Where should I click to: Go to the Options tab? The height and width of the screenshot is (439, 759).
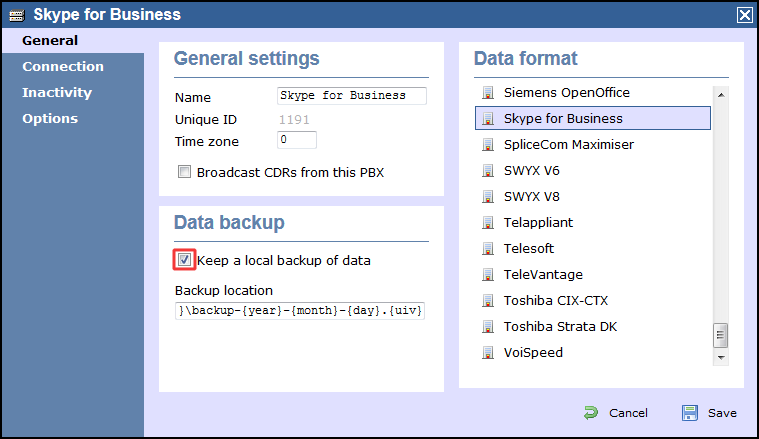click(50, 119)
